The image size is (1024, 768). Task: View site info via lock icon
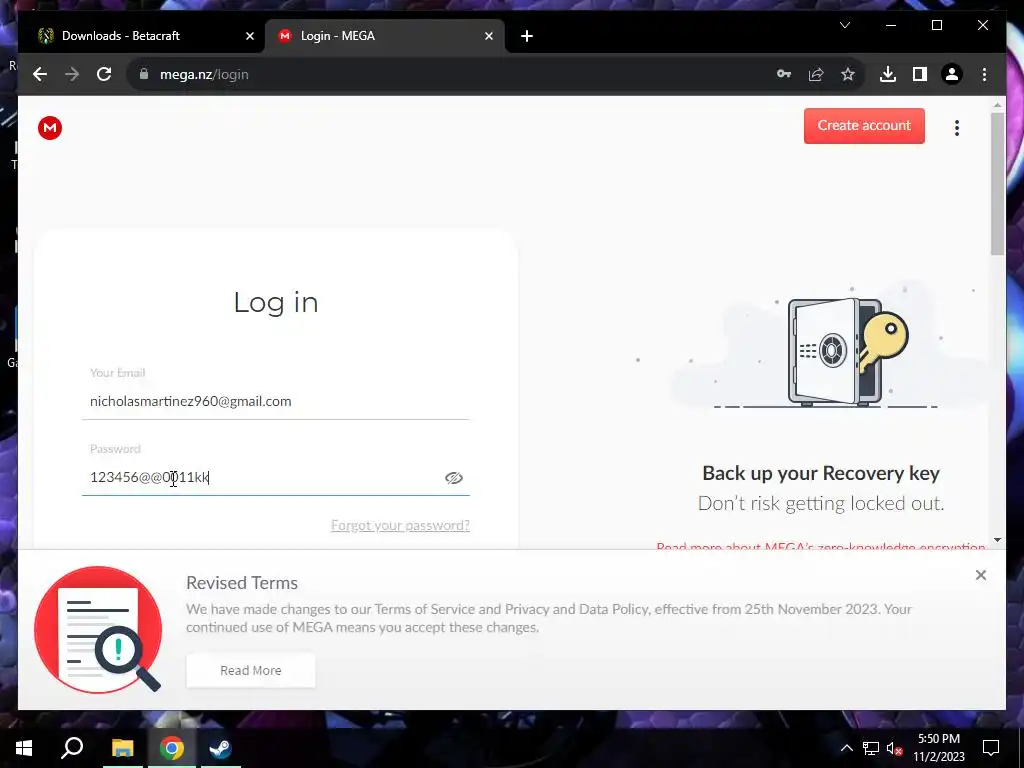144,74
